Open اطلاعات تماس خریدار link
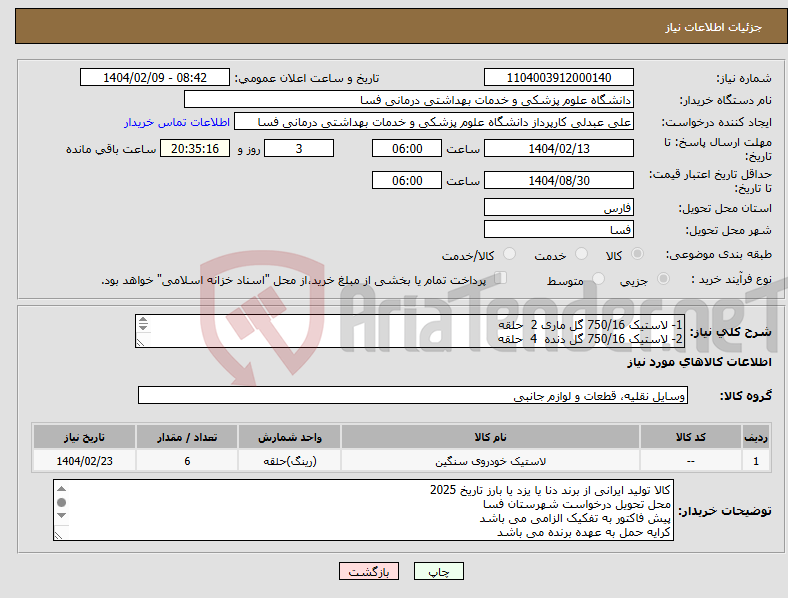This screenshot has height=598, width=788. (177, 122)
